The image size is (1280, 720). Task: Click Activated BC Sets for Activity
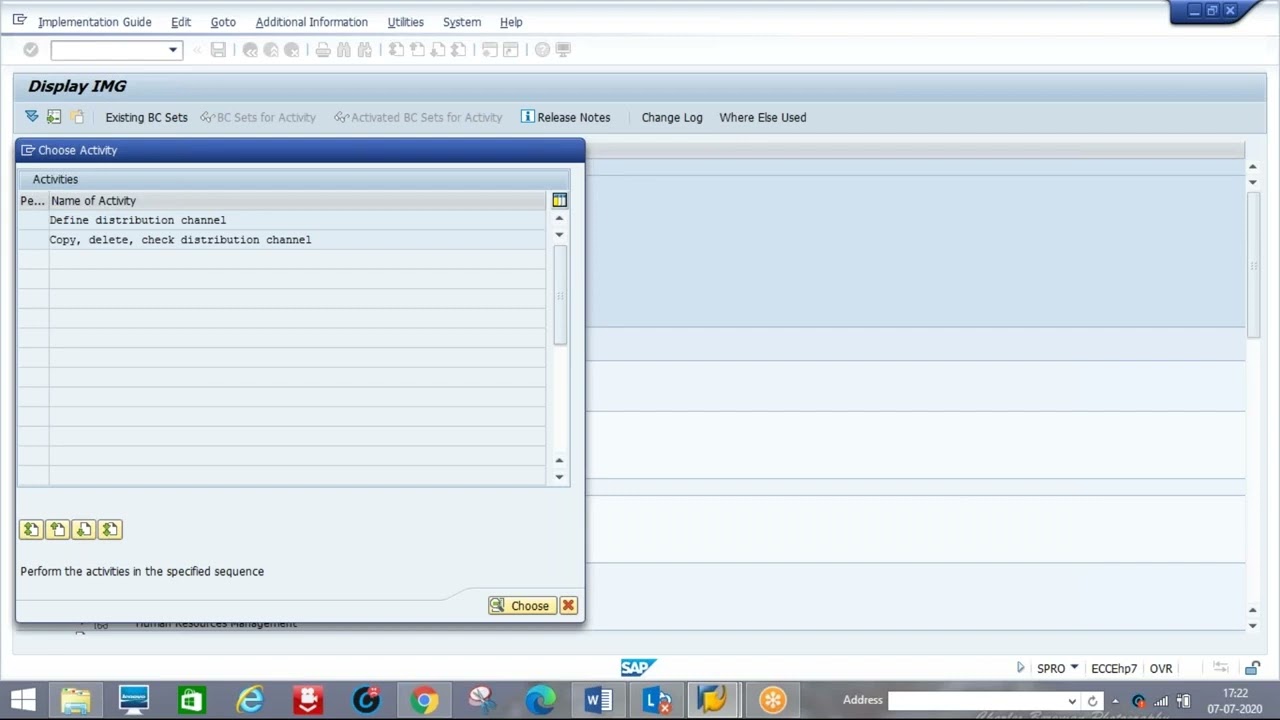[418, 117]
